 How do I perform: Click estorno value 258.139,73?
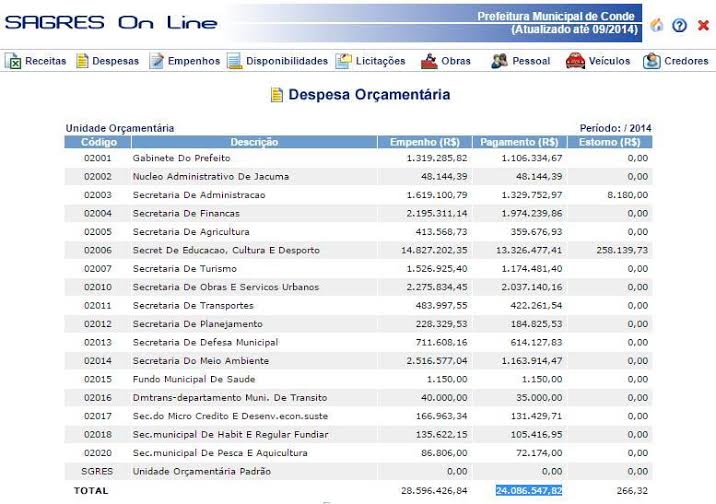[x=622, y=250]
